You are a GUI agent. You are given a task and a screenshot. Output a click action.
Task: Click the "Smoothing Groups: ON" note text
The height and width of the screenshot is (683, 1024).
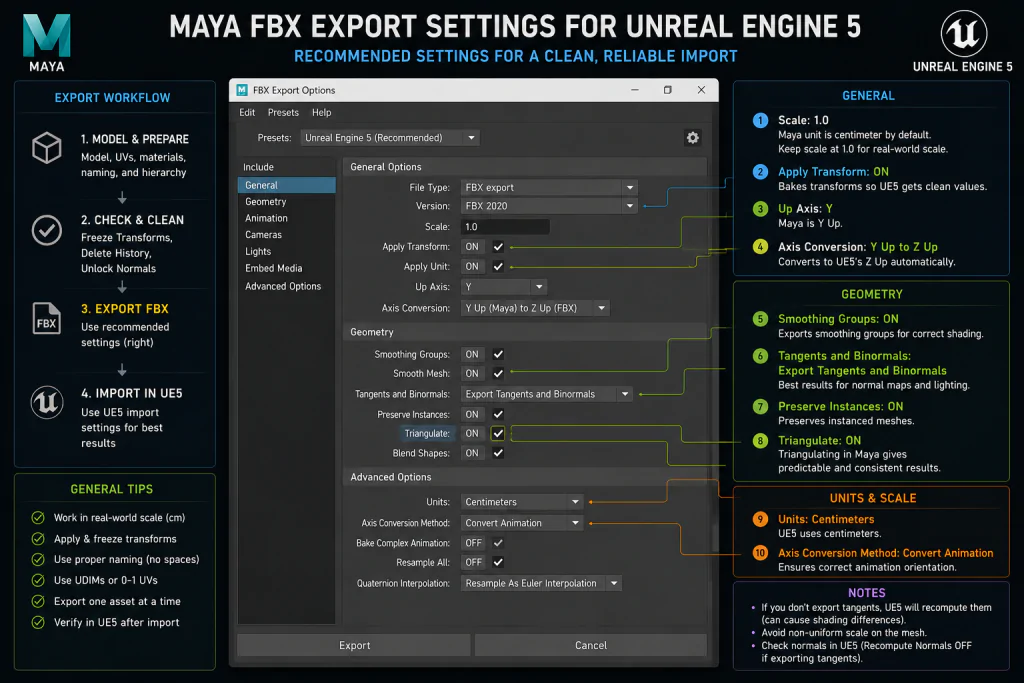(838, 319)
